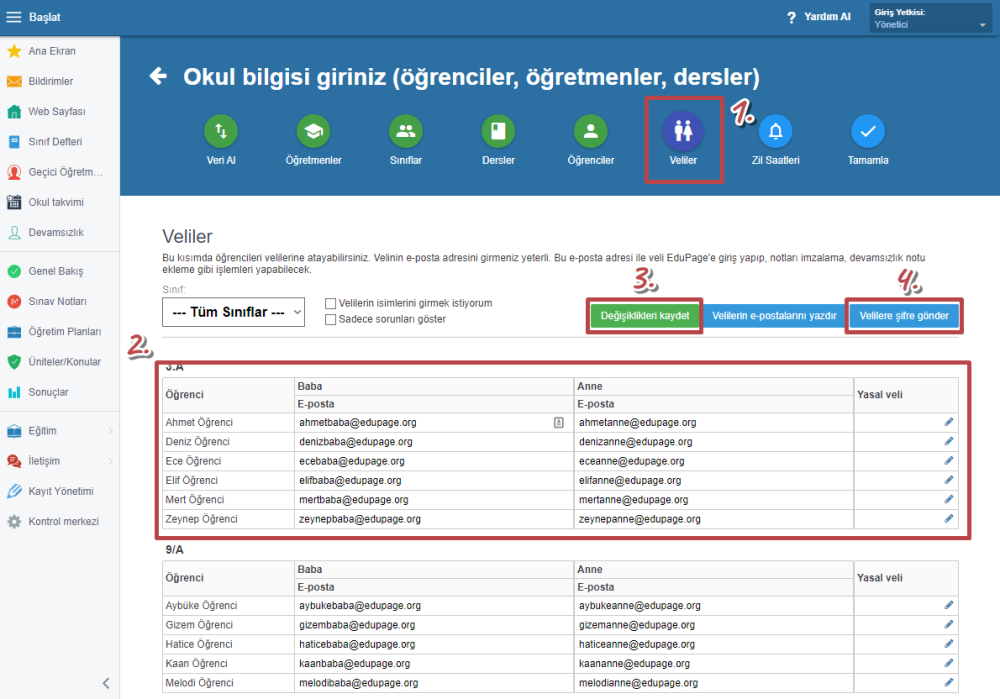
Task: Click the Tamamla checkmark icon
Action: tap(868, 131)
